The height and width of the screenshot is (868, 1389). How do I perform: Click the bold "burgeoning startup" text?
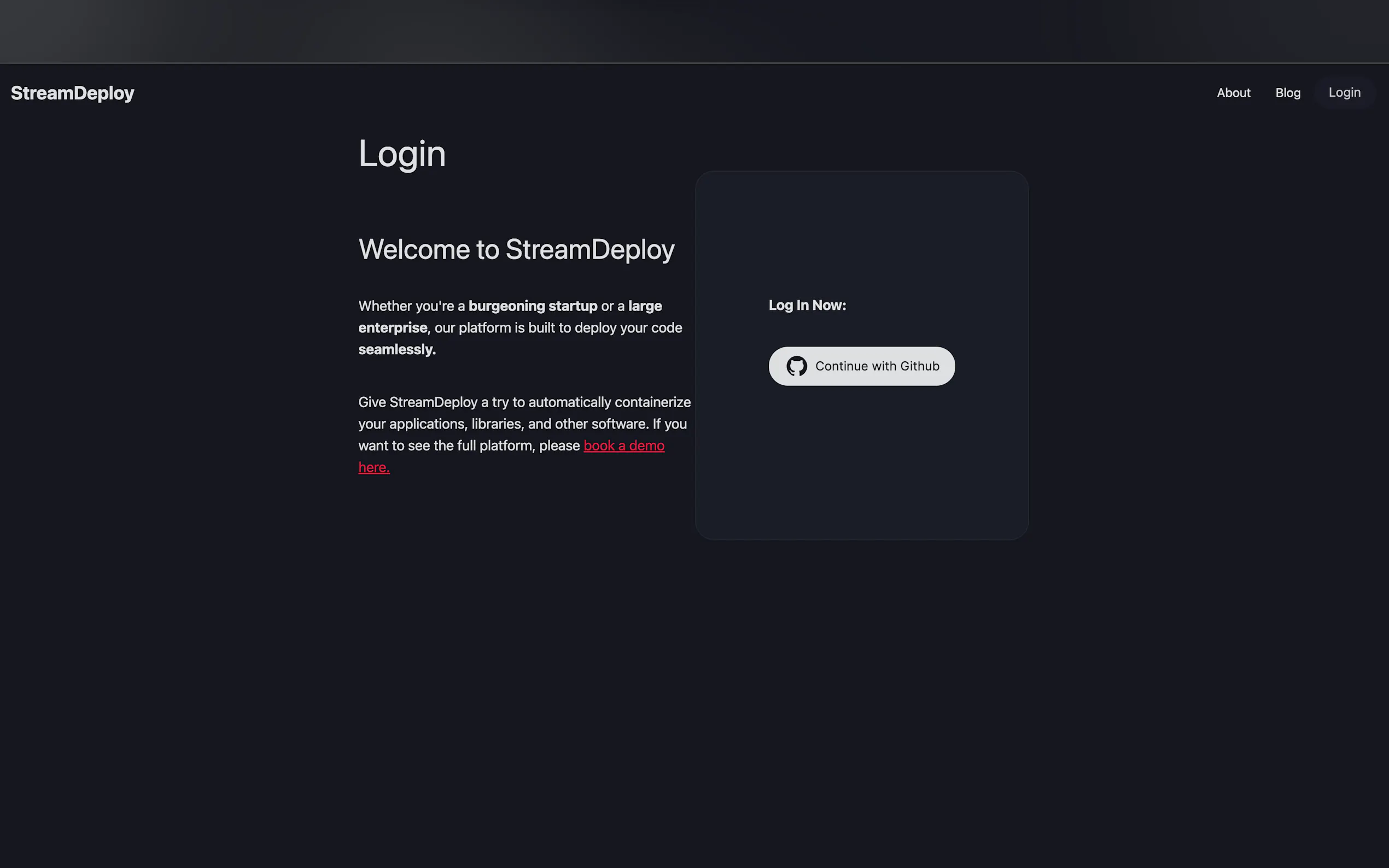(533, 306)
